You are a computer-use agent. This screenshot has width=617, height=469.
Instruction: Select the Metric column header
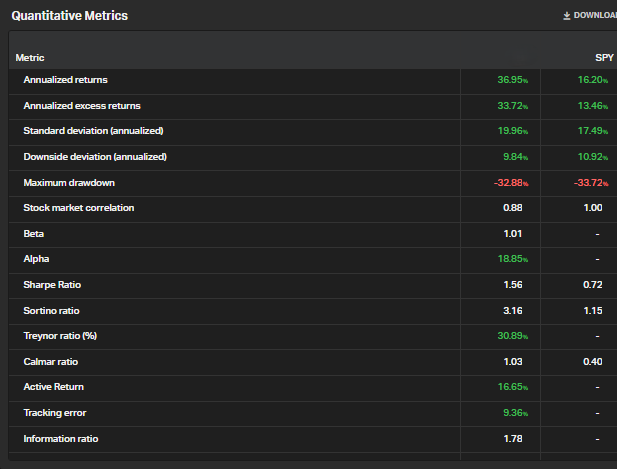tap(30, 58)
